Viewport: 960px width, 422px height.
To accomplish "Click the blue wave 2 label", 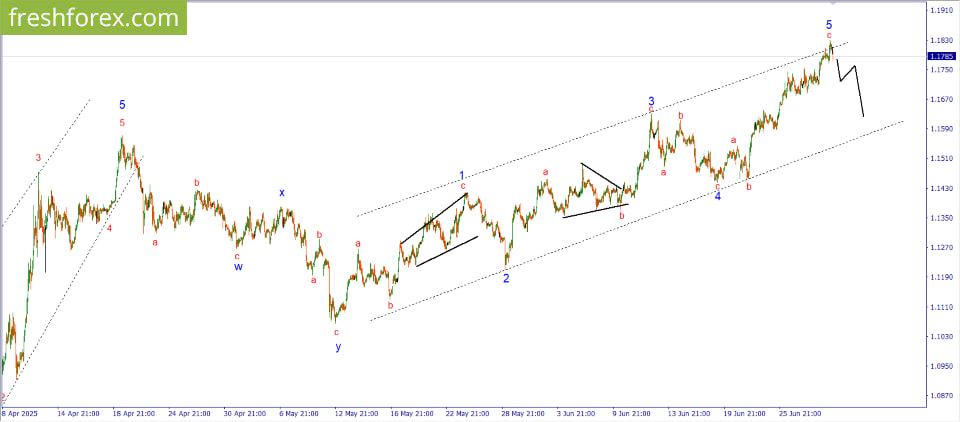I will point(506,278).
